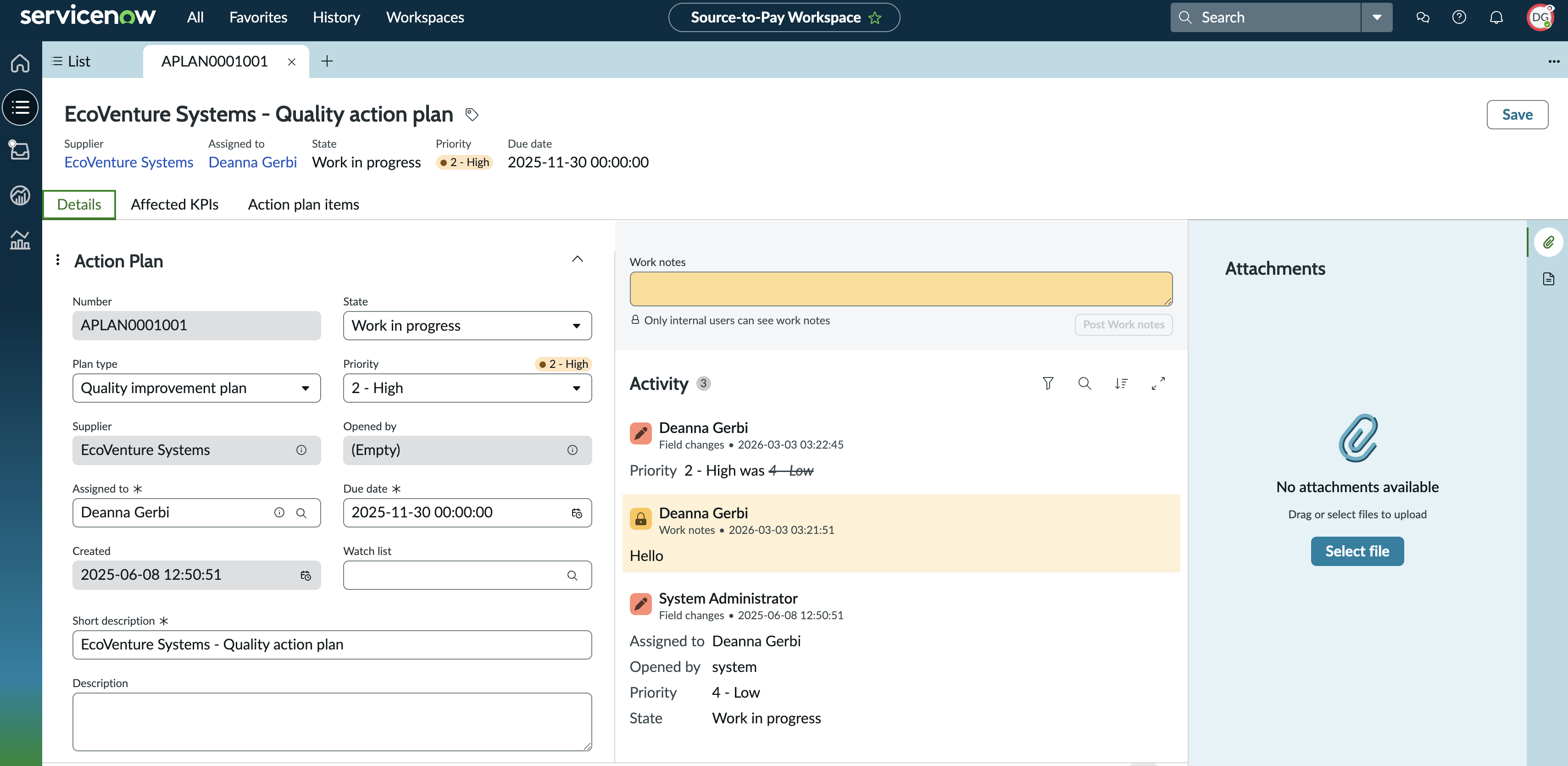Search Watch list lookup magnifier
This screenshot has width=1568, height=766.
click(572, 575)
